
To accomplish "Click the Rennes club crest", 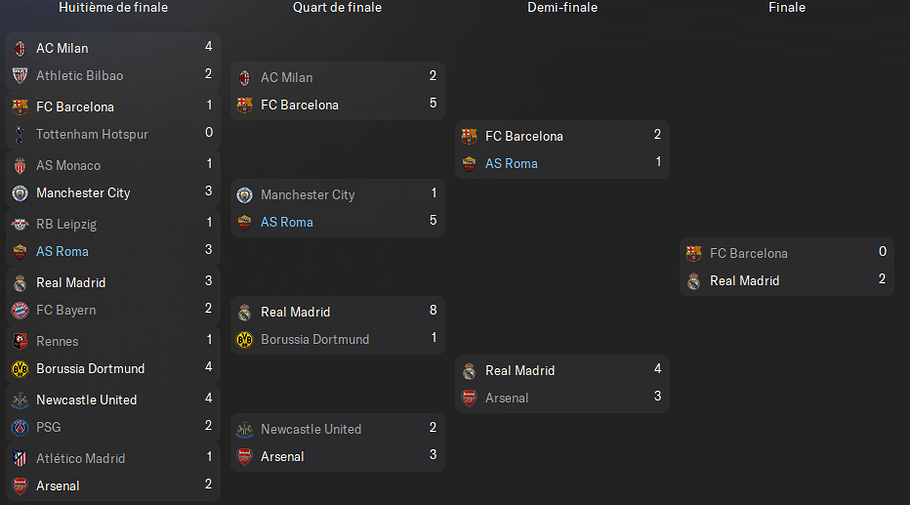I will click(x=20, y=341).
